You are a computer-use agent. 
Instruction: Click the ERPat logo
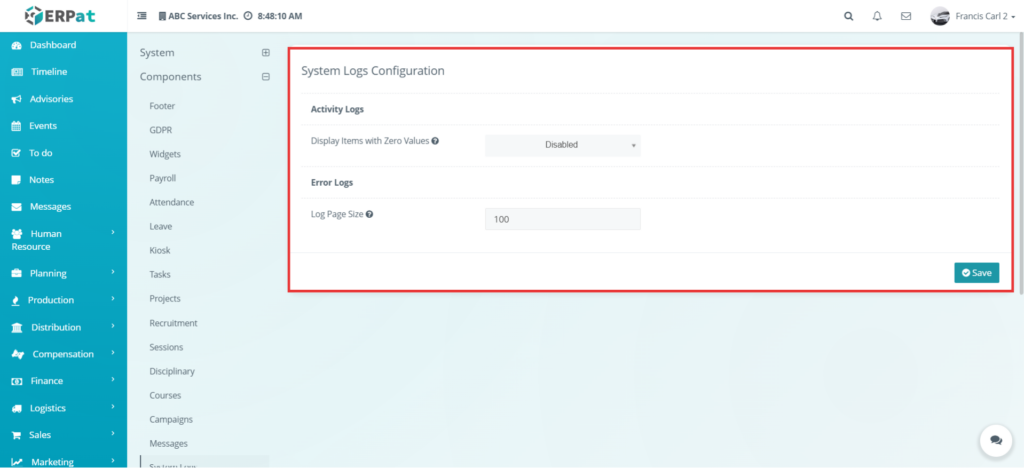(60, 16)
